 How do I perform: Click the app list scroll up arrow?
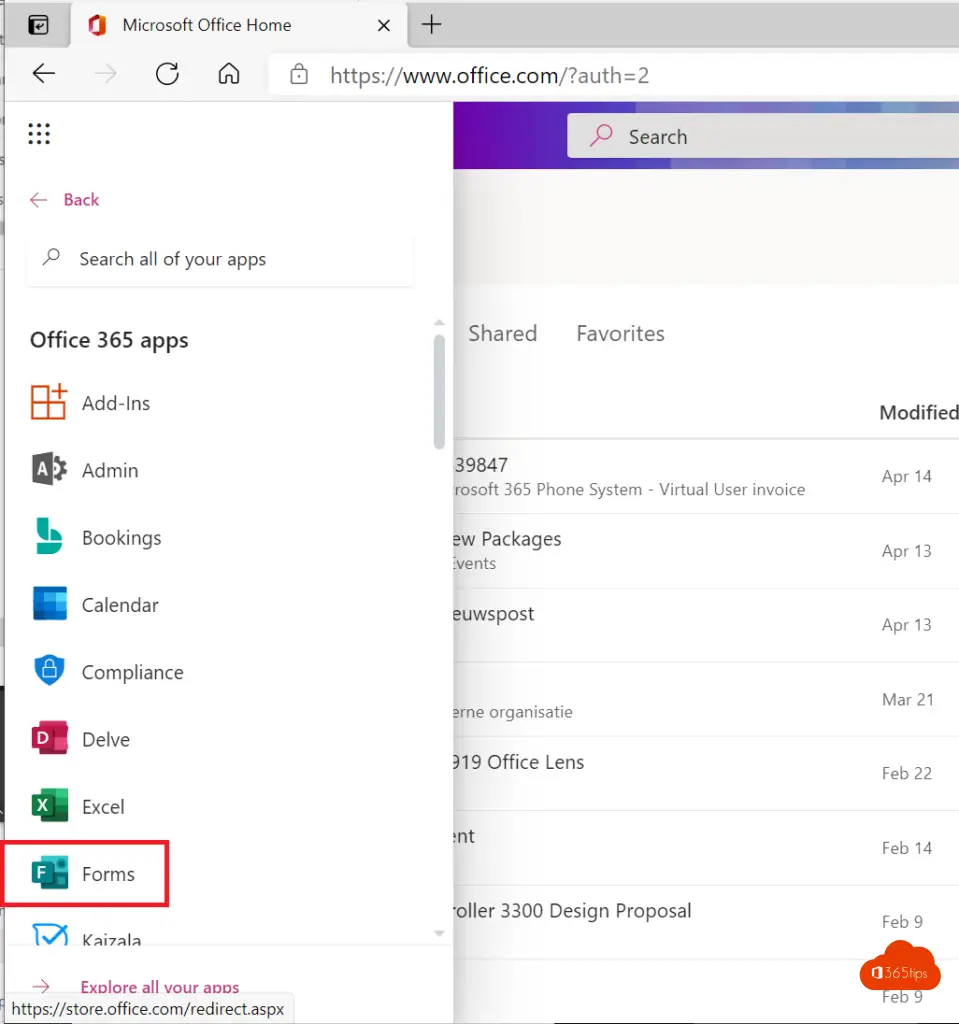[439, 323]
